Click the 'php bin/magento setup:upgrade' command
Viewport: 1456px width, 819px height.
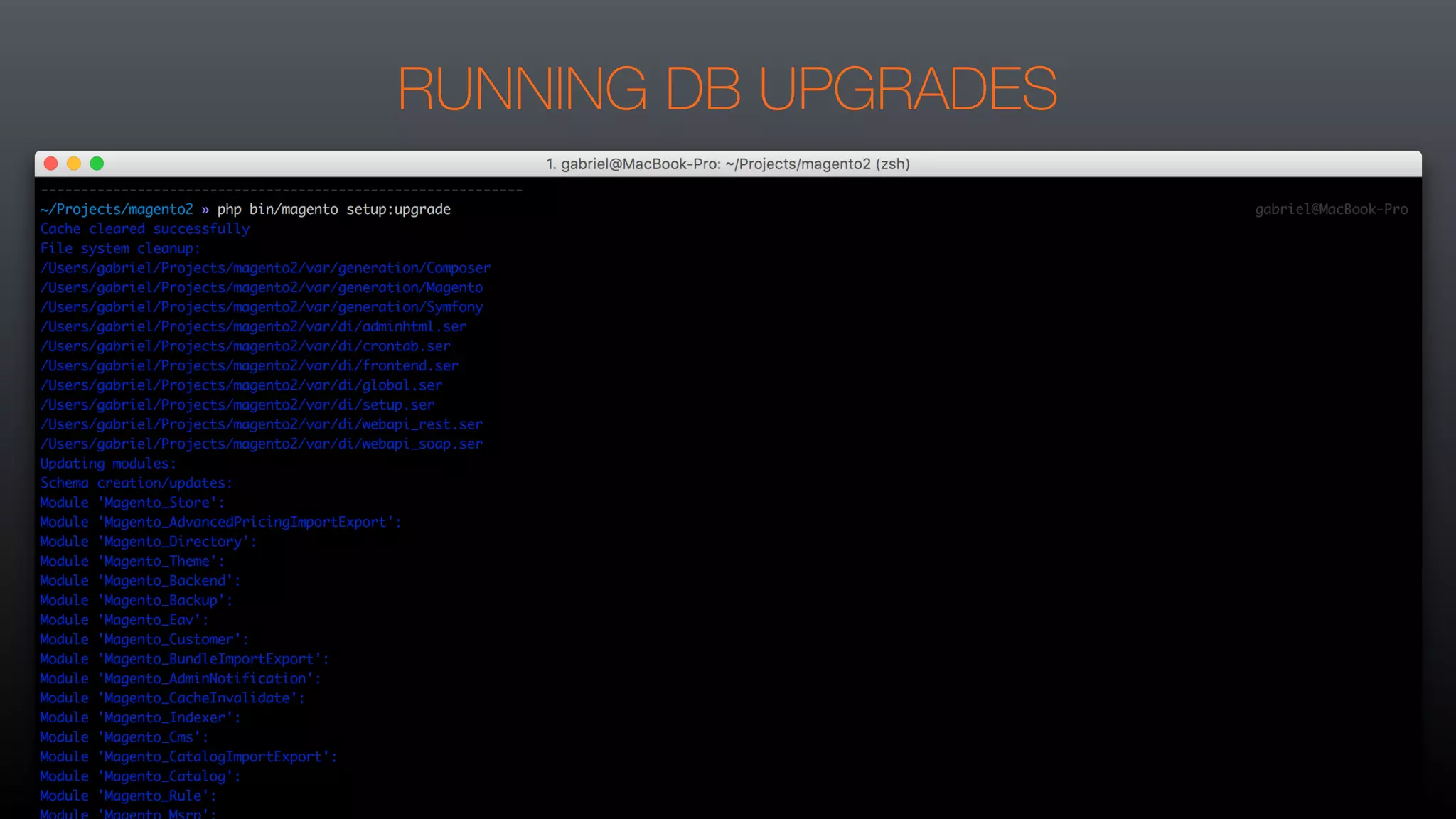point(333,209)
